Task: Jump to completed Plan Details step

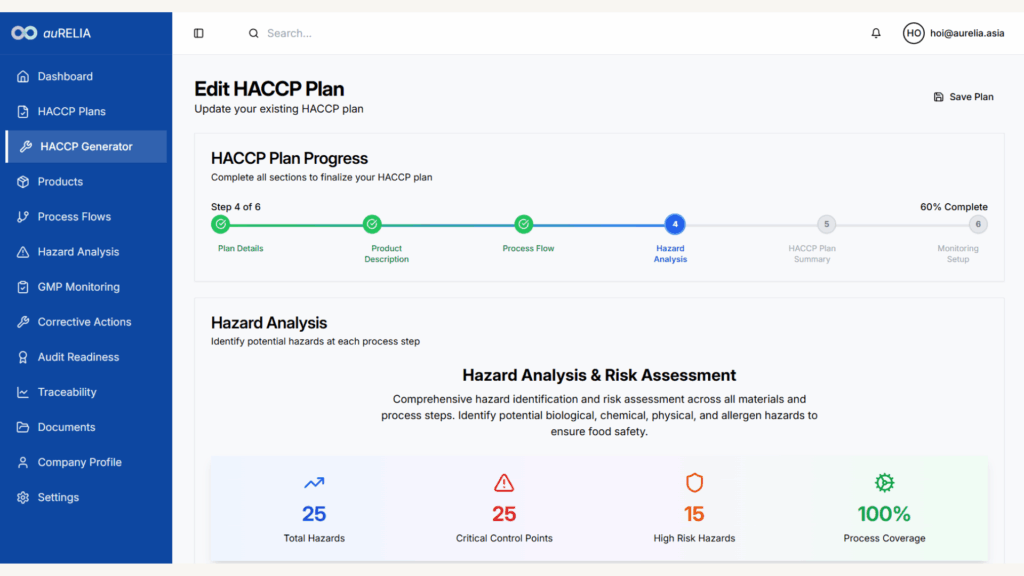Action: (x=221, y=224)
